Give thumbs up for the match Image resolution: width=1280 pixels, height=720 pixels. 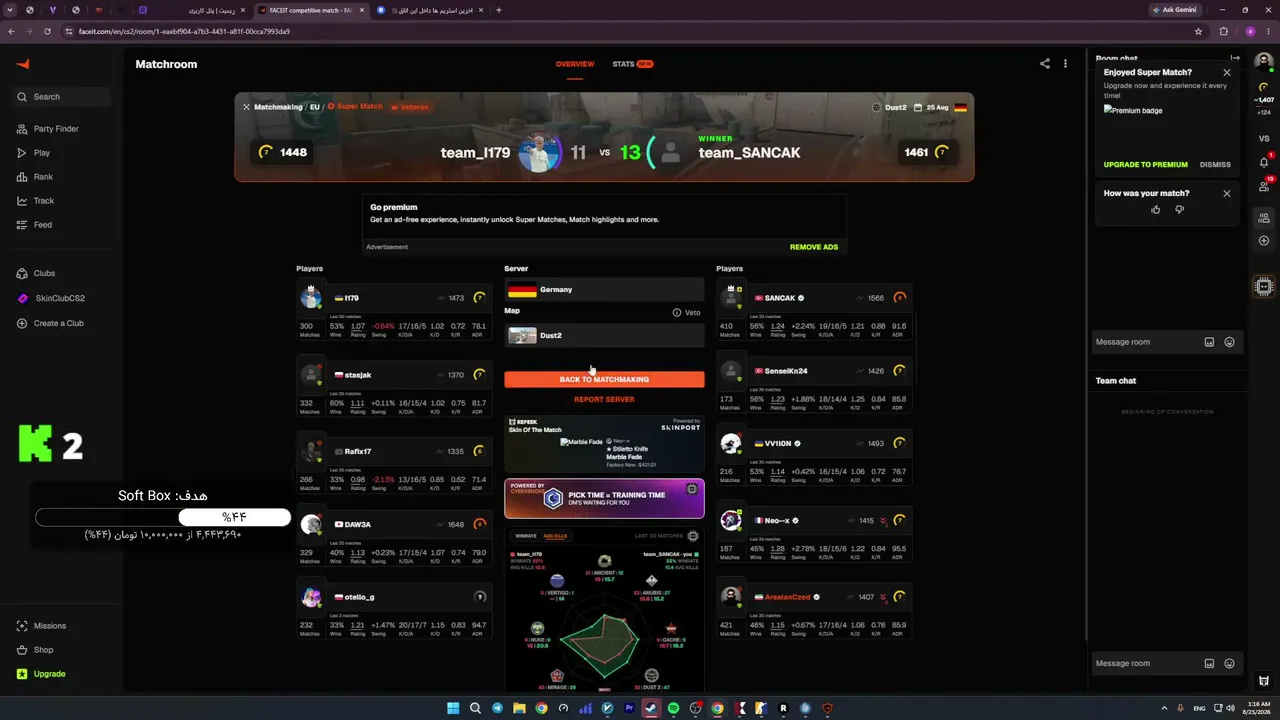1156,210
